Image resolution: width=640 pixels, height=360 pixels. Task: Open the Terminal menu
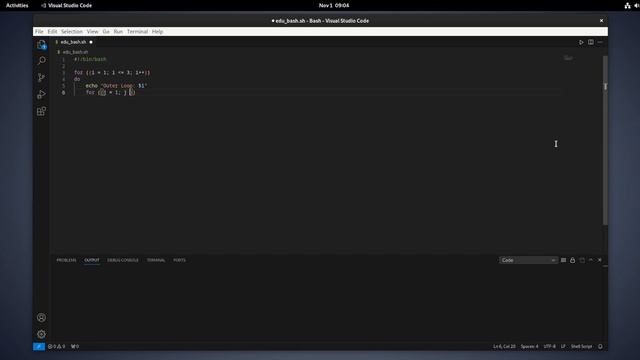click(x=137, y=31)
